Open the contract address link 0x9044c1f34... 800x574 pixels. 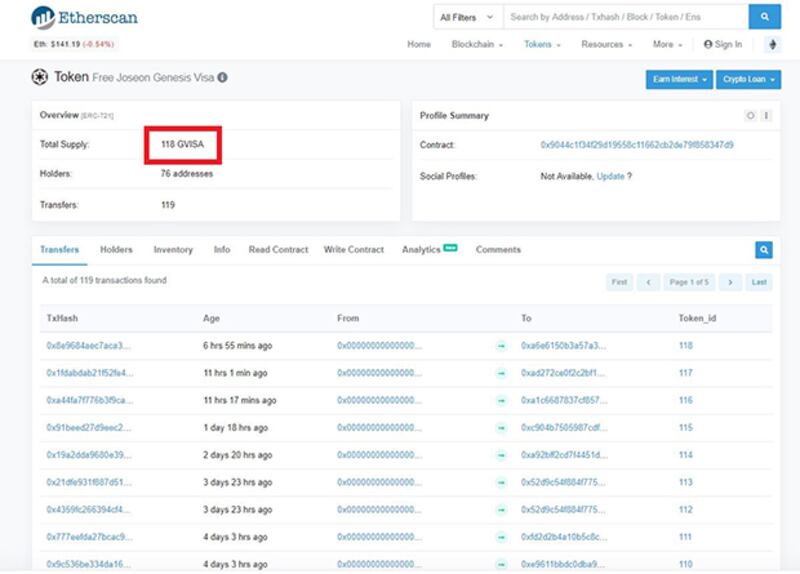tap(637, 145)
